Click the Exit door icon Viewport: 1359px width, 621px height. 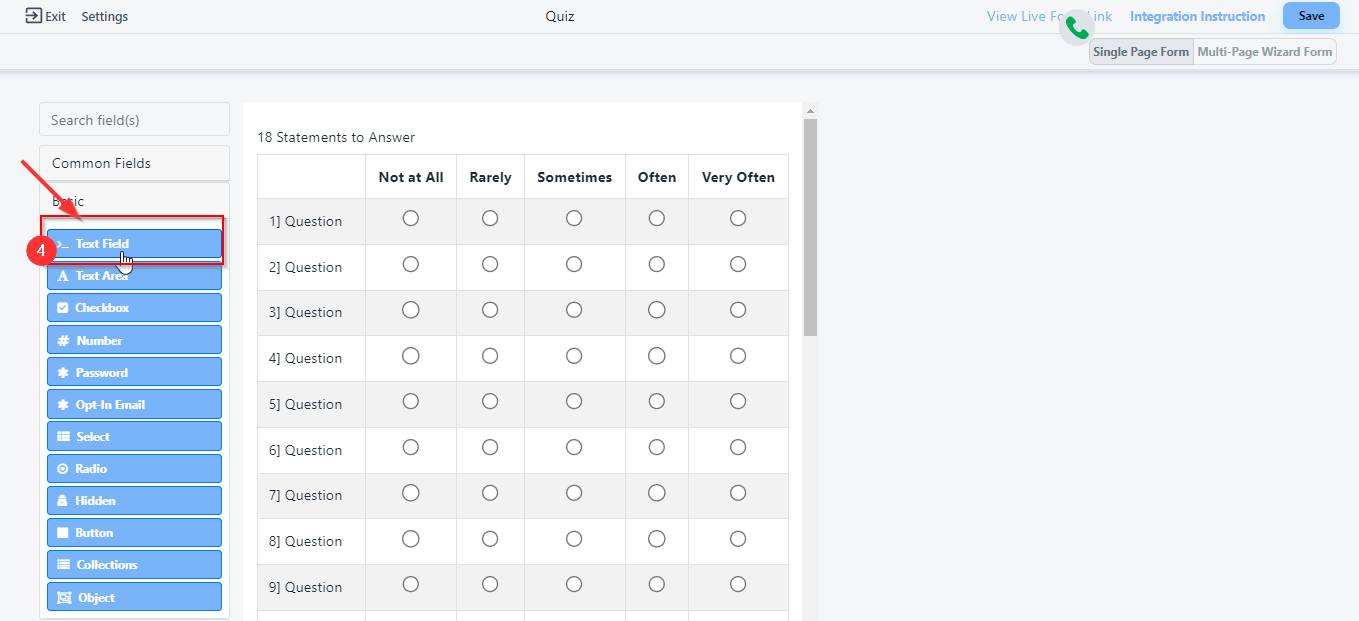[33, 16]
